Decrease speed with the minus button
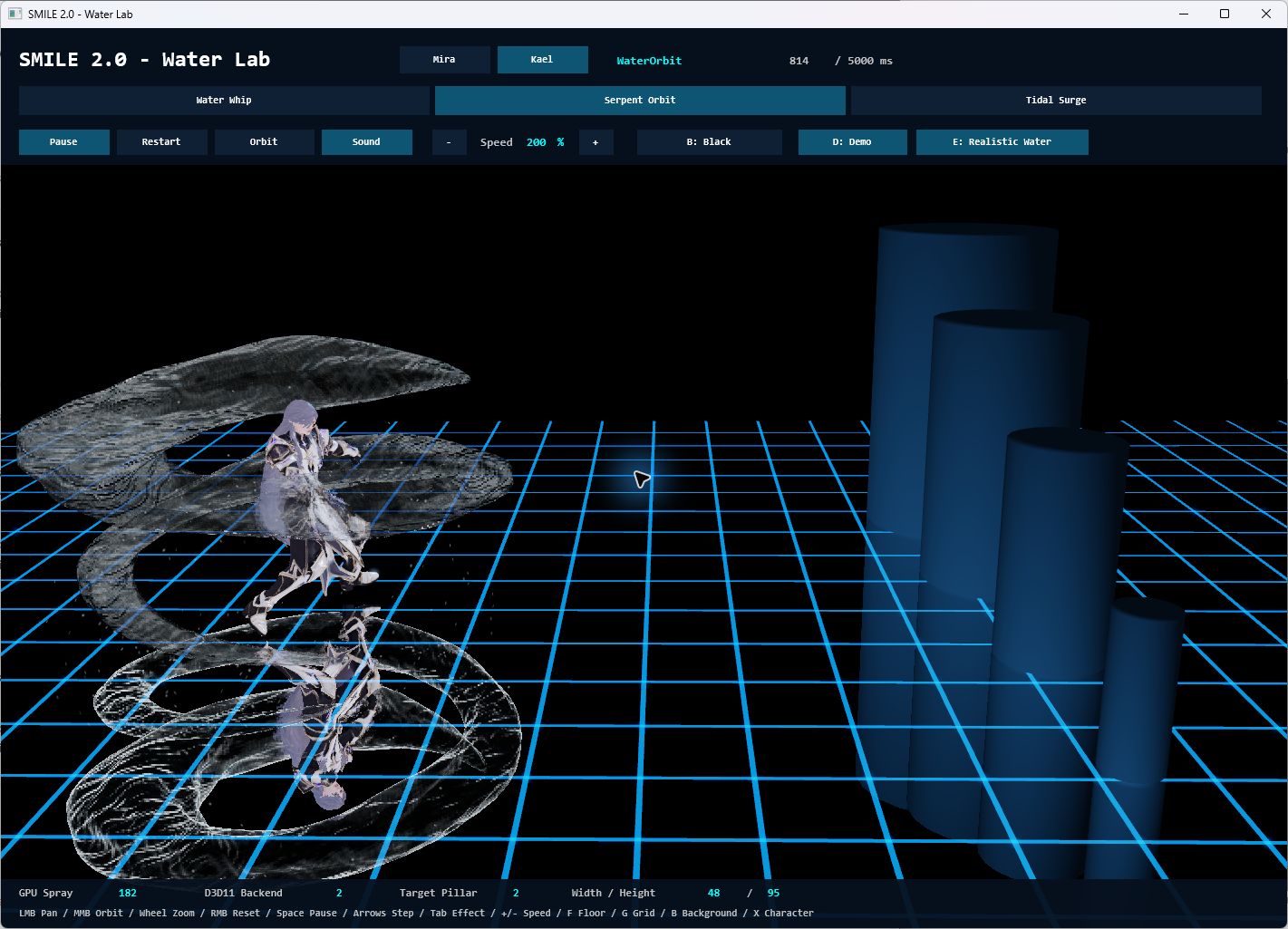The height and width of the screenshot is (929, 1288). [x=449, y=142]
